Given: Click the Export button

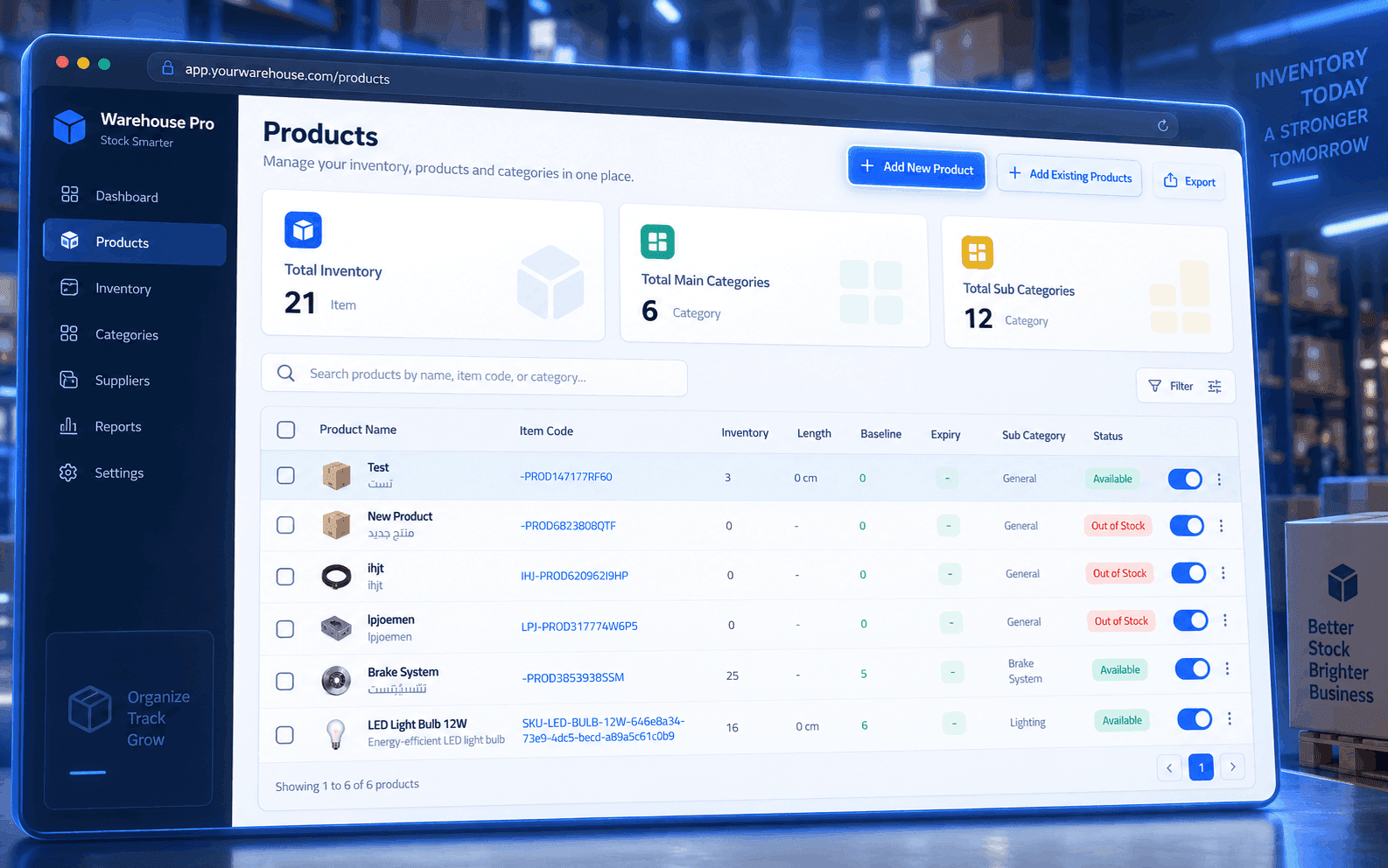Looking at the screenshot, I should 1188,181.
